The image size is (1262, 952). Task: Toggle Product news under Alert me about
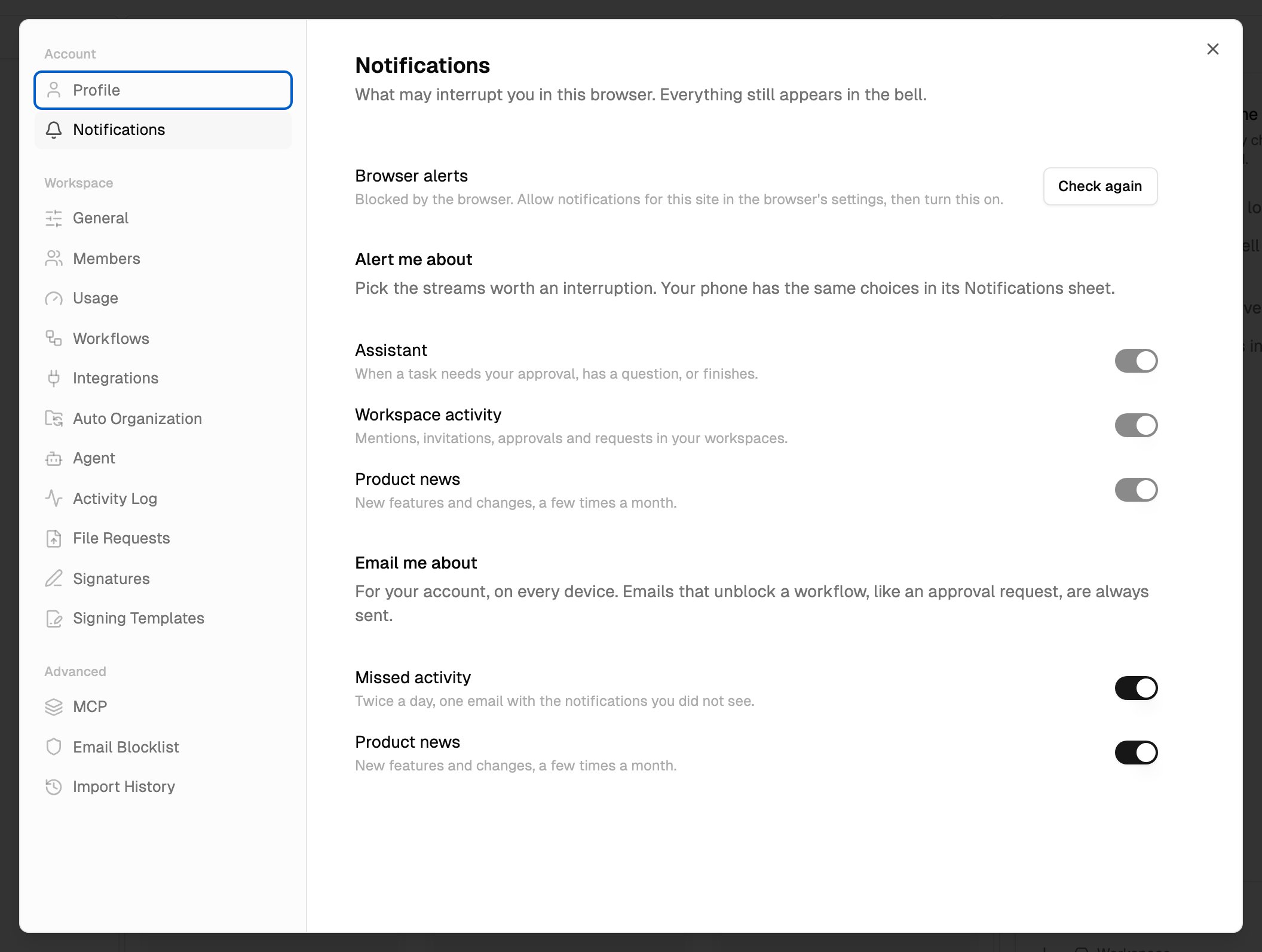point(1136,490)
